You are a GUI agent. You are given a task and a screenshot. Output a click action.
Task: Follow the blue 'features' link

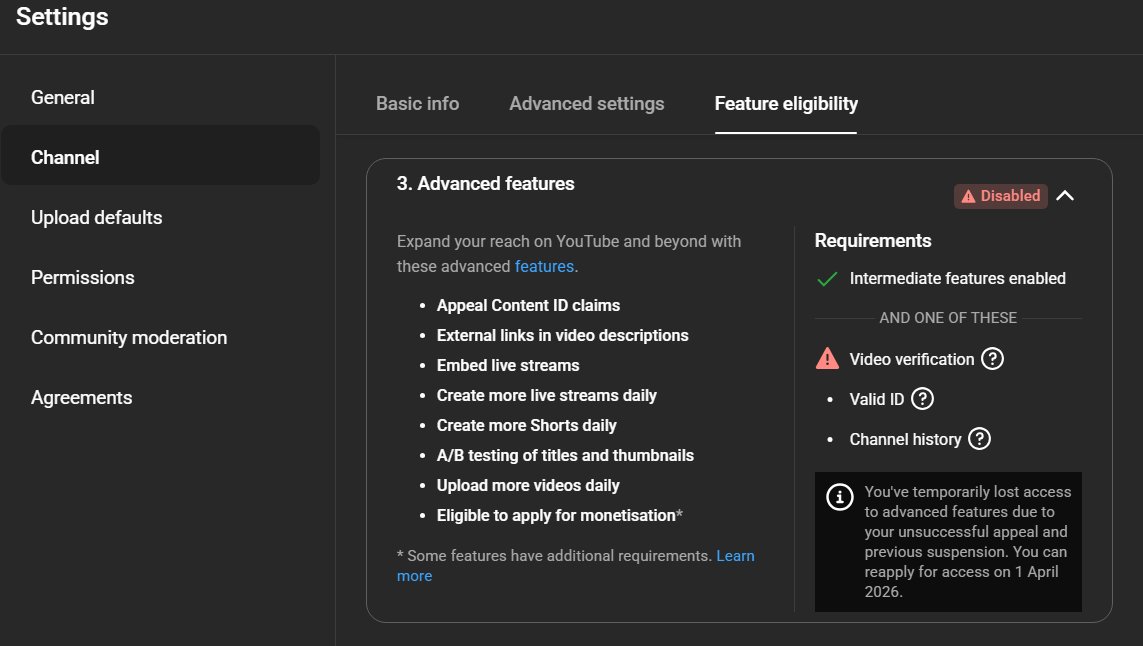coord(544,267)
